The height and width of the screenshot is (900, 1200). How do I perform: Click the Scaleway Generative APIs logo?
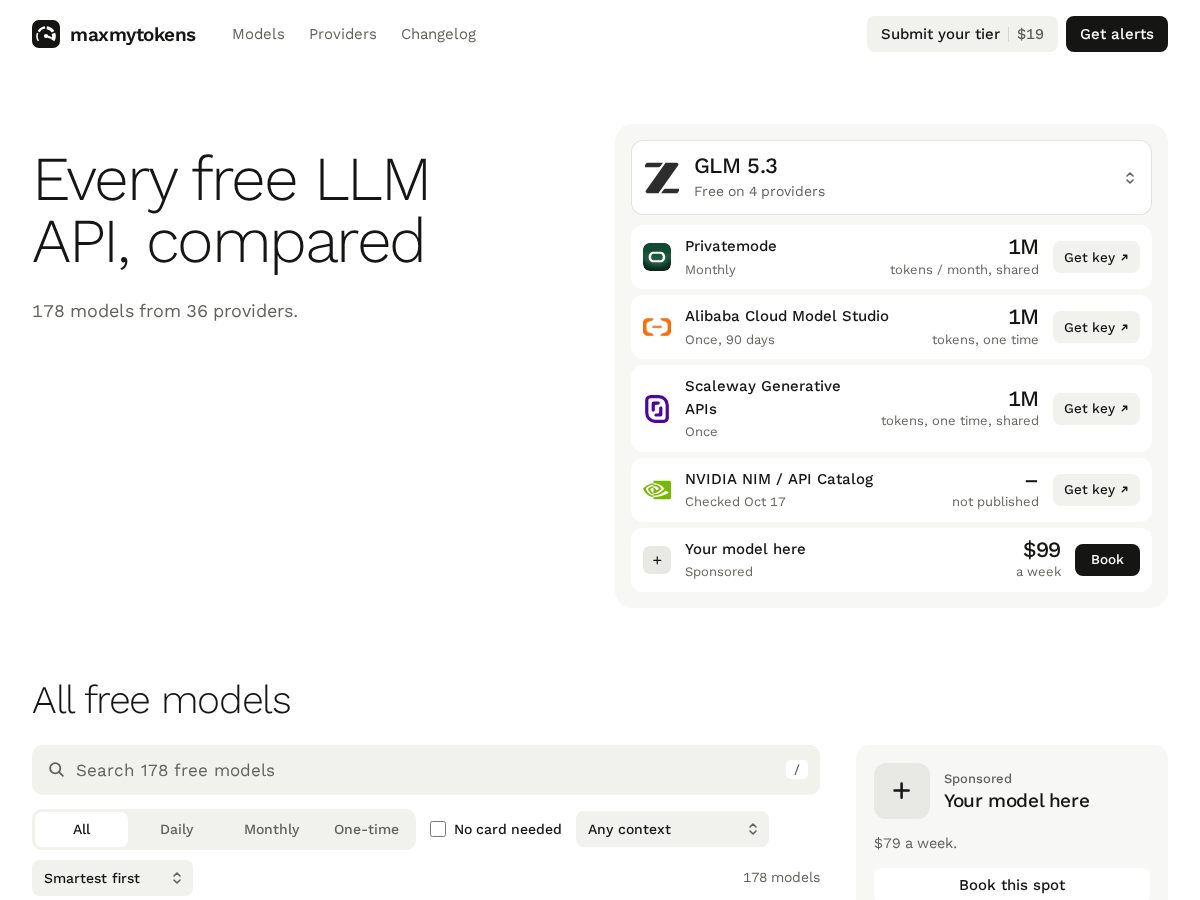point(657,408)
